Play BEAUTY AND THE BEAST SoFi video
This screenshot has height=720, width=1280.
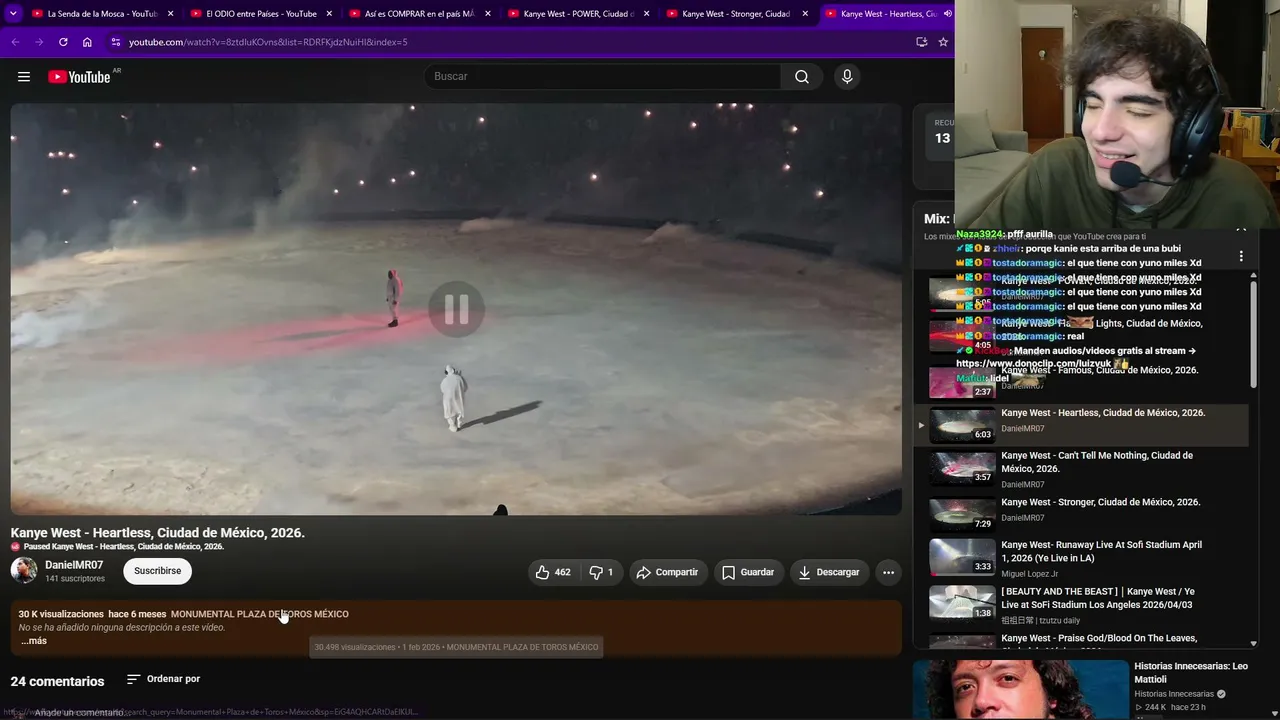point(1097,598)
